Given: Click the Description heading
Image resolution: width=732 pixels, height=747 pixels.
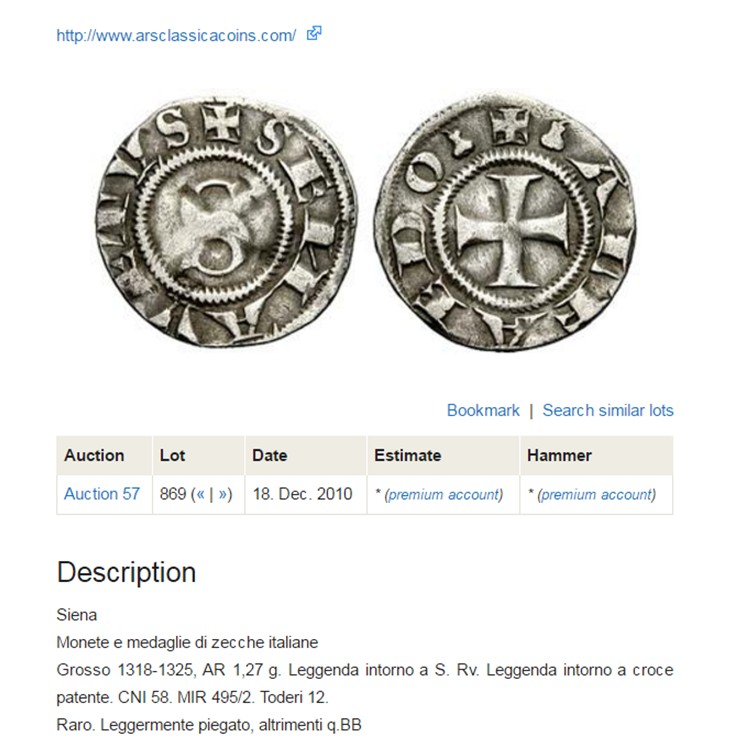Looking at the screenshot, I should point(126,572).
